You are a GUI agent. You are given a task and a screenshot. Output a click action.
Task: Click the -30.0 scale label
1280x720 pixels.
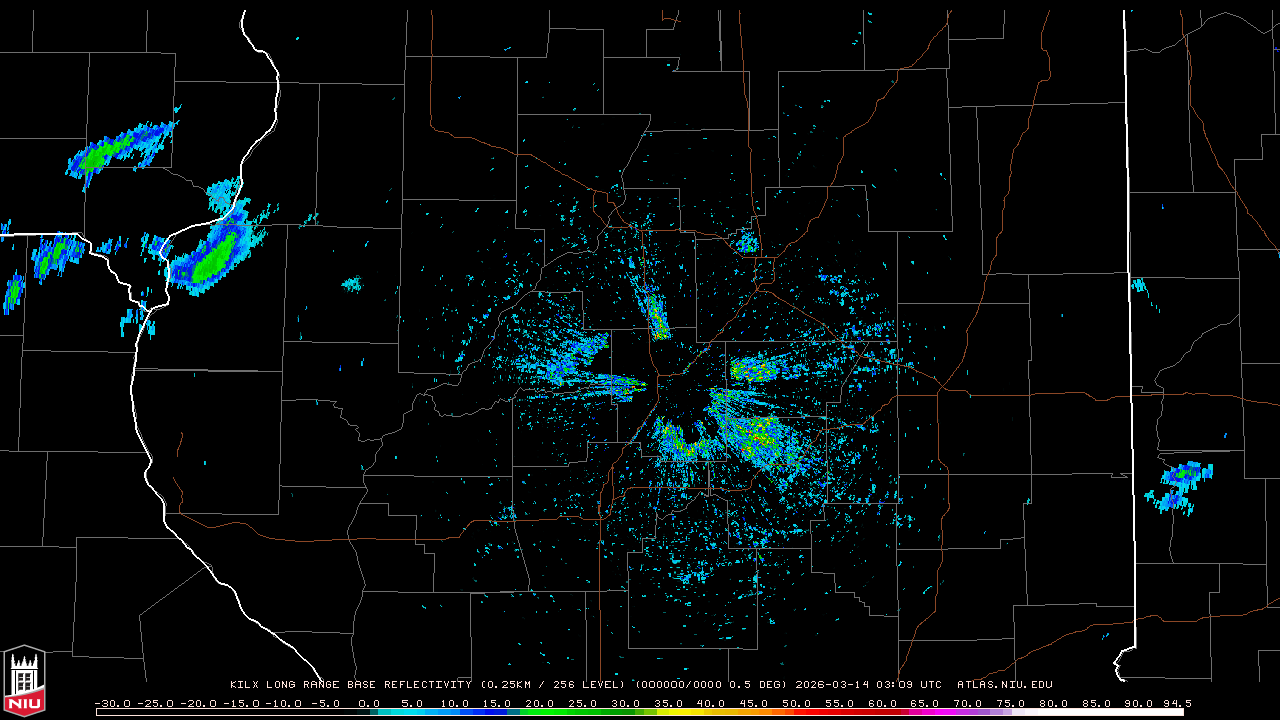point(113,703)
